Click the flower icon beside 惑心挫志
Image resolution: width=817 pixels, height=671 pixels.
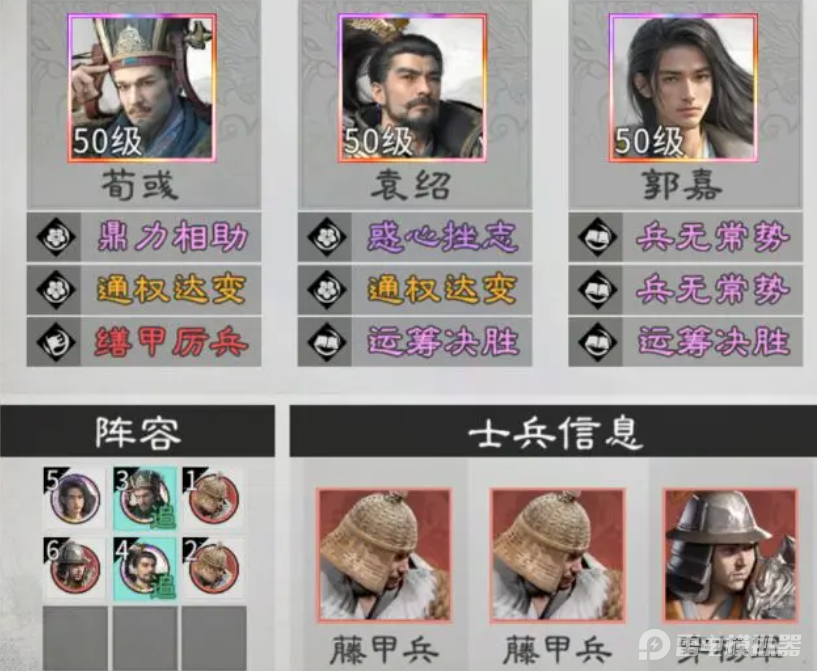click(327, 237)
